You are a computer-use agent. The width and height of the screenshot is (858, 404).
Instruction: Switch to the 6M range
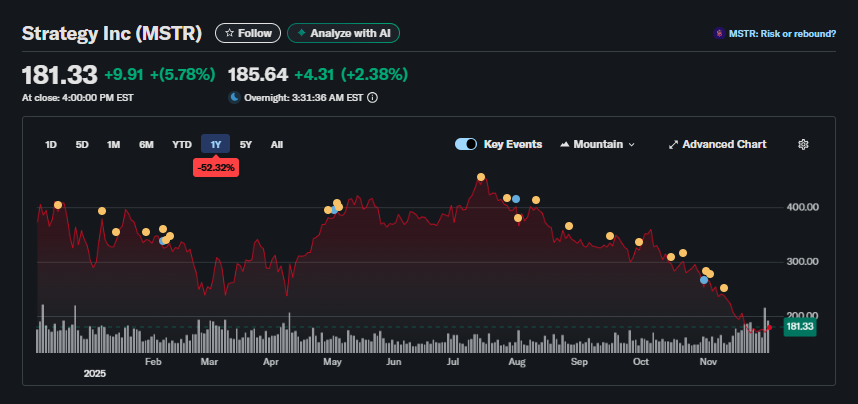pyautogui.click(x=146, y=144)
